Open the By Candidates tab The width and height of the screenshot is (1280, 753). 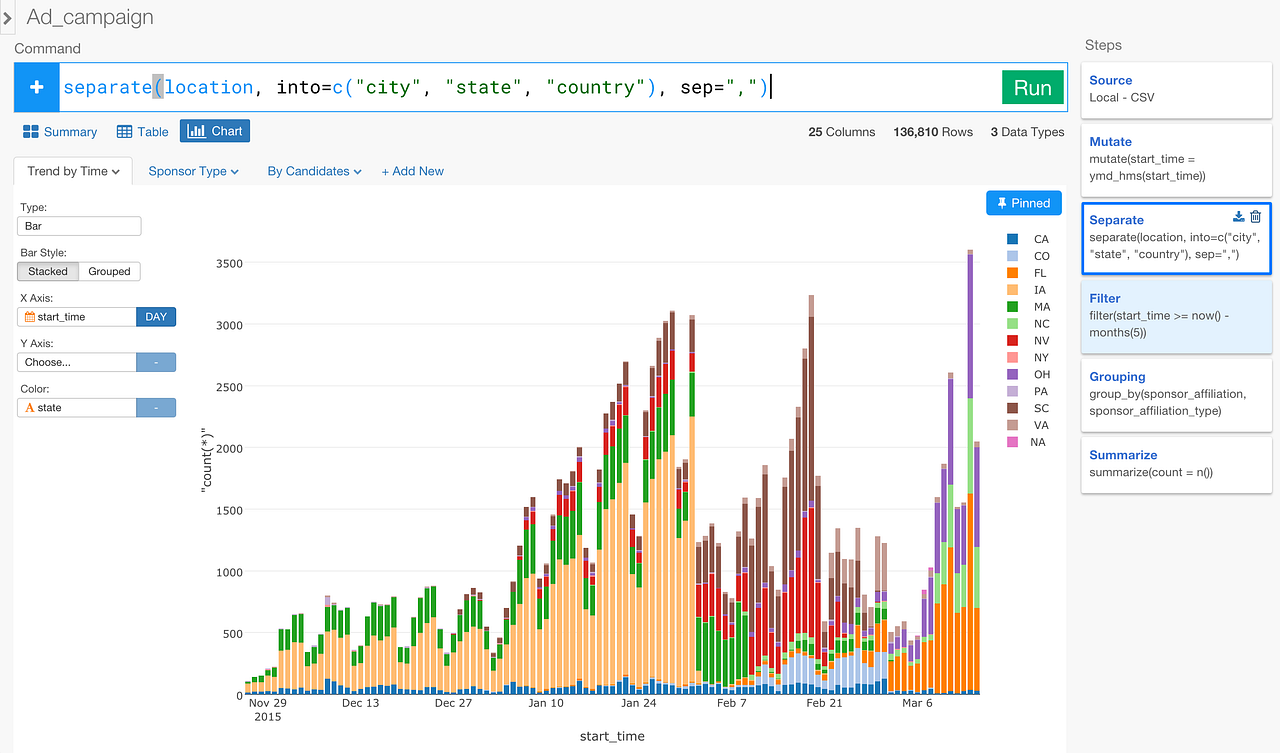[x=313, y=171]
